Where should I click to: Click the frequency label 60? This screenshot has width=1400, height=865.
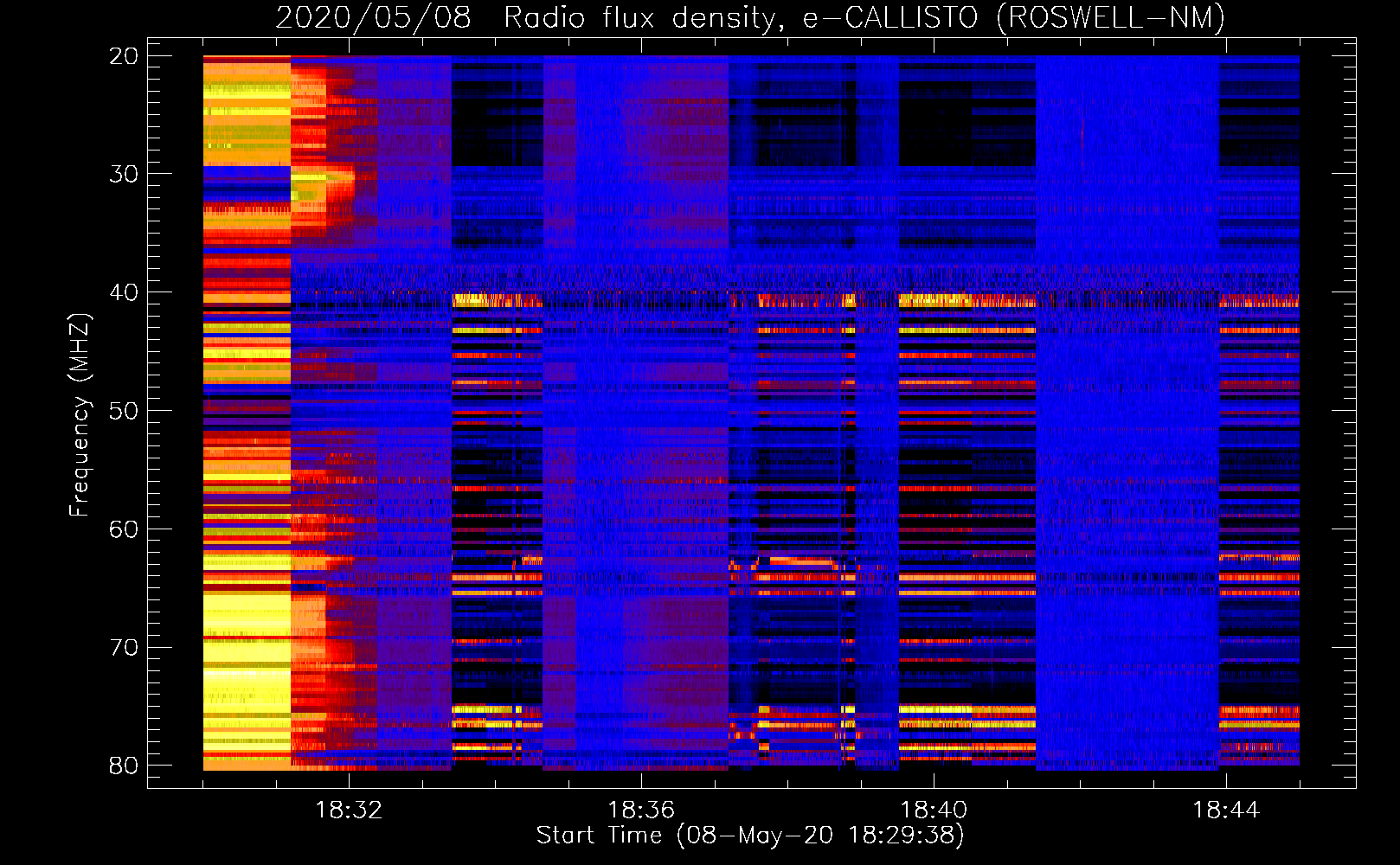(x=124, y=529)
